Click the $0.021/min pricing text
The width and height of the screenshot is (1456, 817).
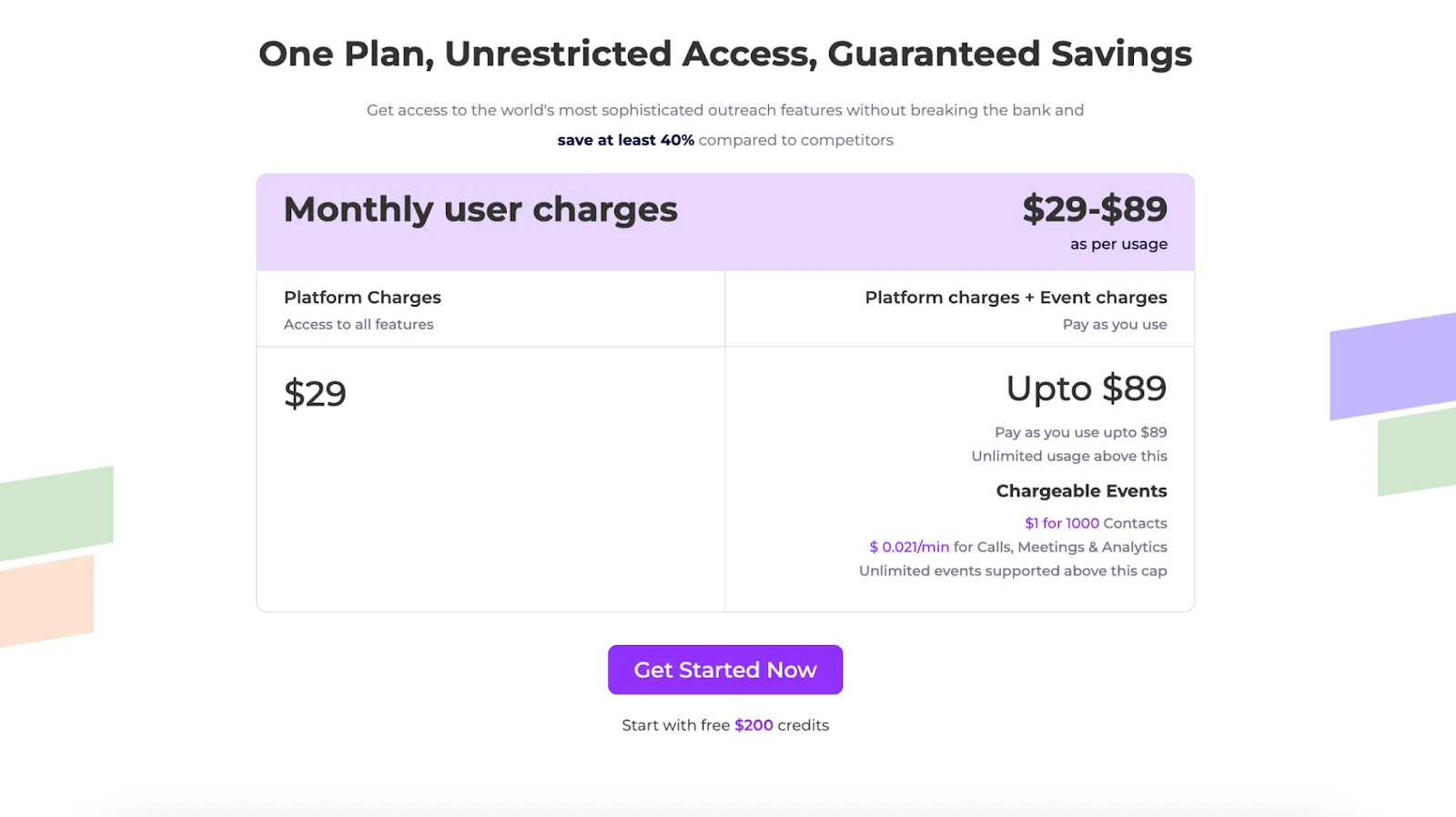pos(909,547)
